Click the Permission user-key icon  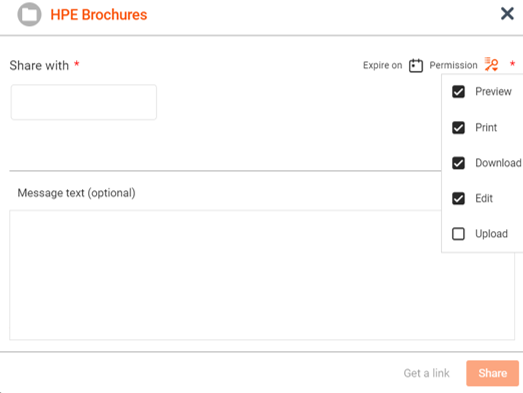[x=491, y=64]
